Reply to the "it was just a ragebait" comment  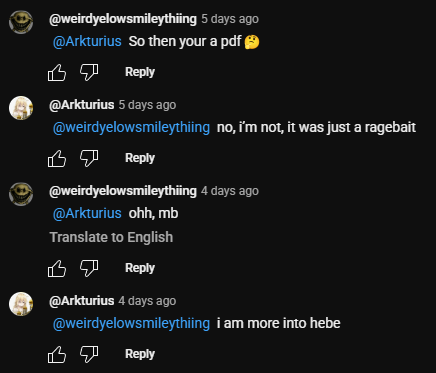click(x=140, y=158)
